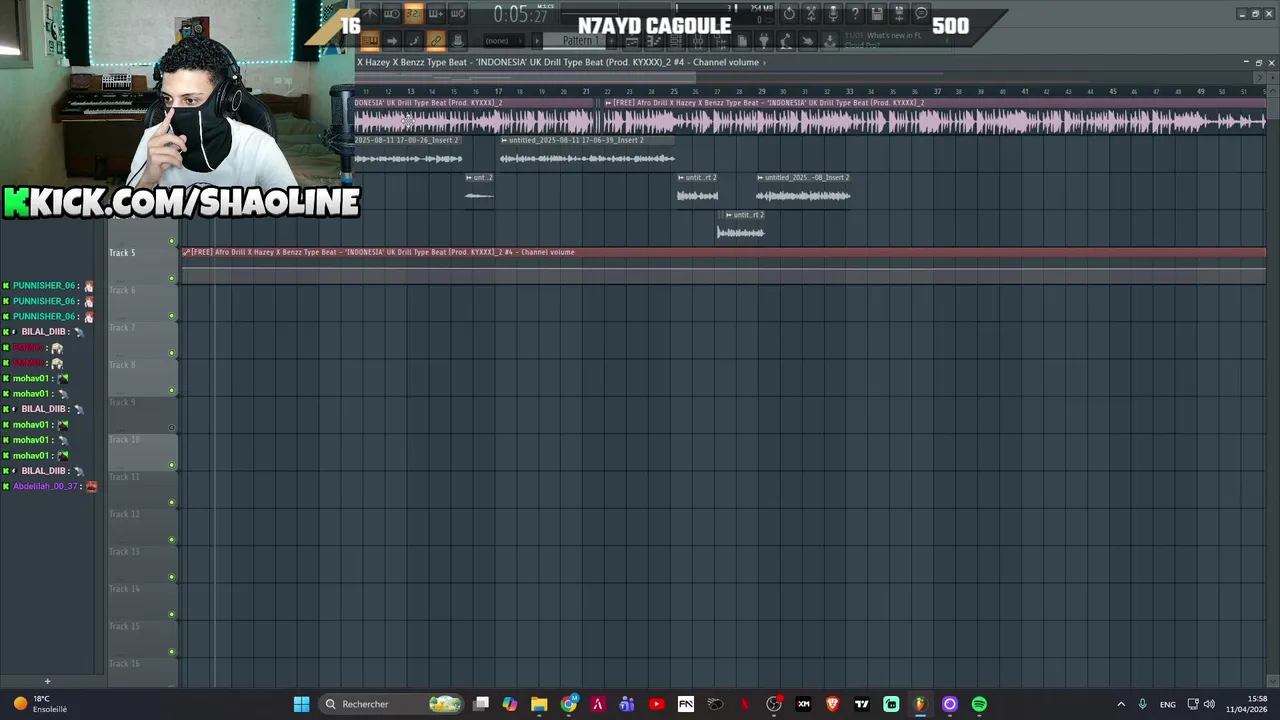This screenshot has height=720, width=1280.
Task: Click the microphone recording icon in toolbar
Action: [x=833, y=13]
